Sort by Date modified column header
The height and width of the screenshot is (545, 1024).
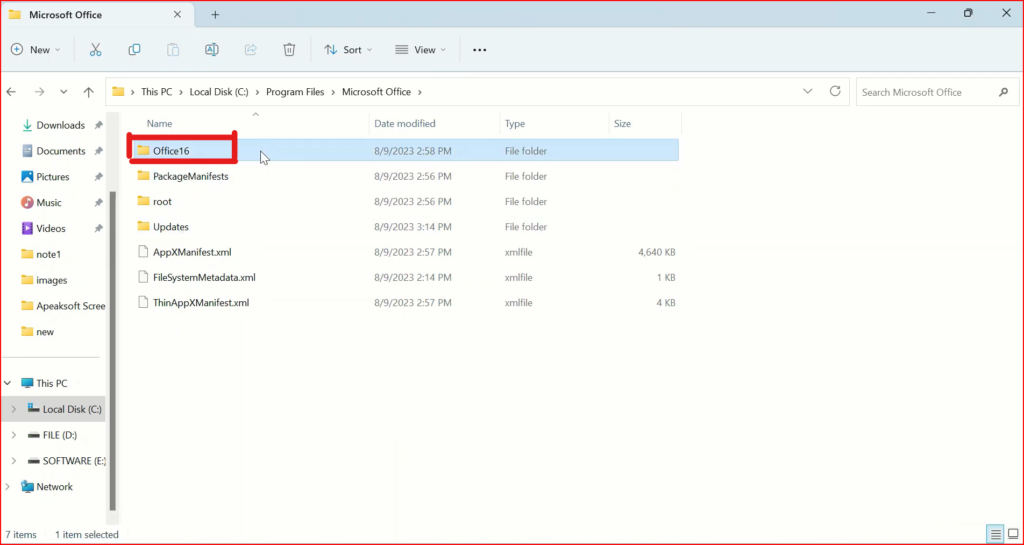pyautogui.click(x=404, y=124)
